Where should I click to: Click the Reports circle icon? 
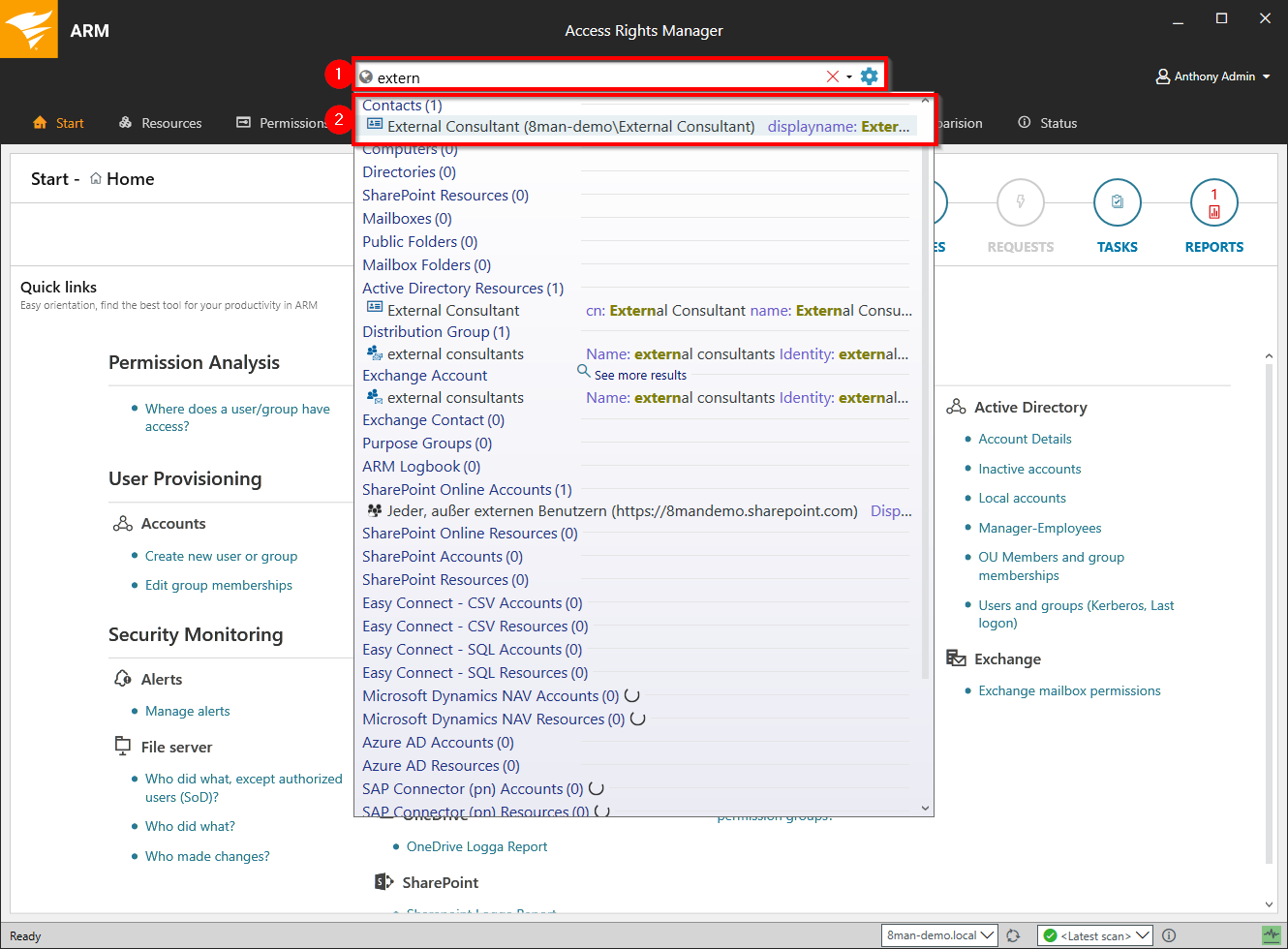[1213, 203]
